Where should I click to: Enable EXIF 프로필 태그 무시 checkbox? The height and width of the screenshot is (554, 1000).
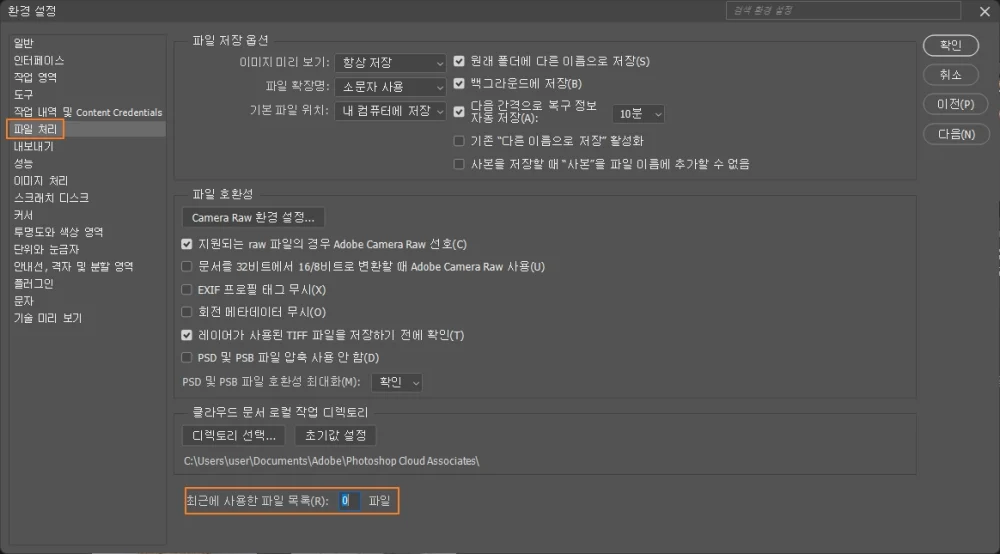point(186,289)
